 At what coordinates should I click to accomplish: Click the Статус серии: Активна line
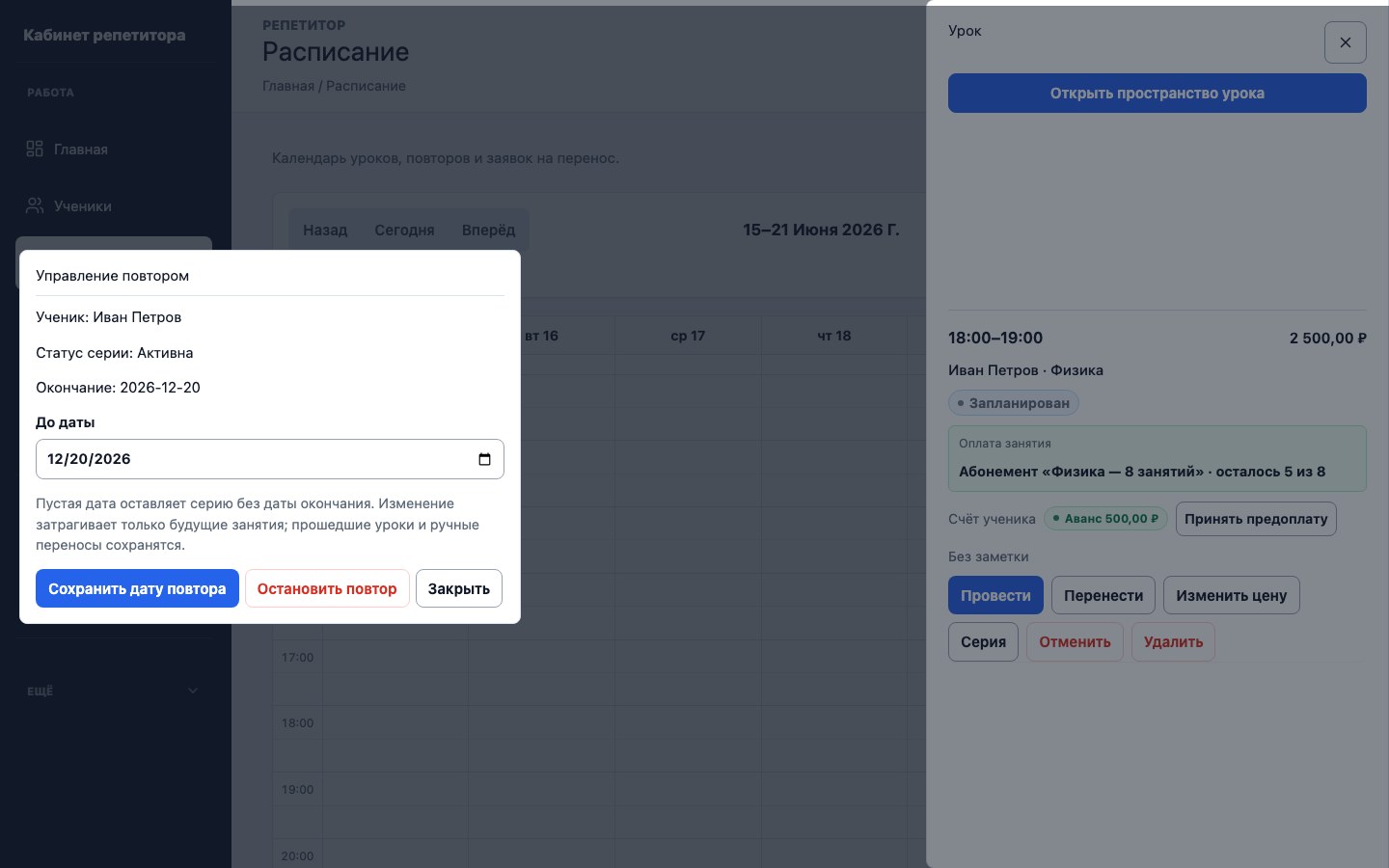pos(115,353)
